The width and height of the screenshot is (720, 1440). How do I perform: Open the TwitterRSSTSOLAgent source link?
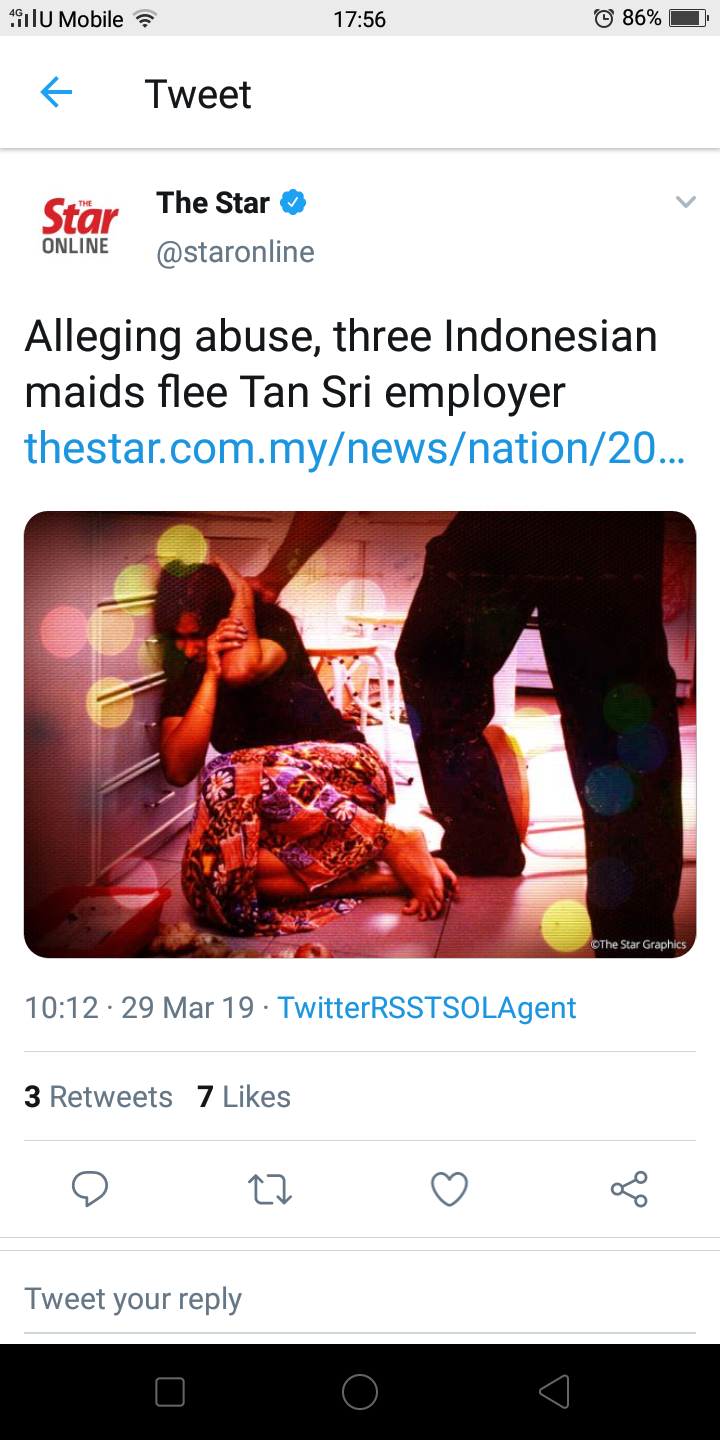(x=427, y=1007)
